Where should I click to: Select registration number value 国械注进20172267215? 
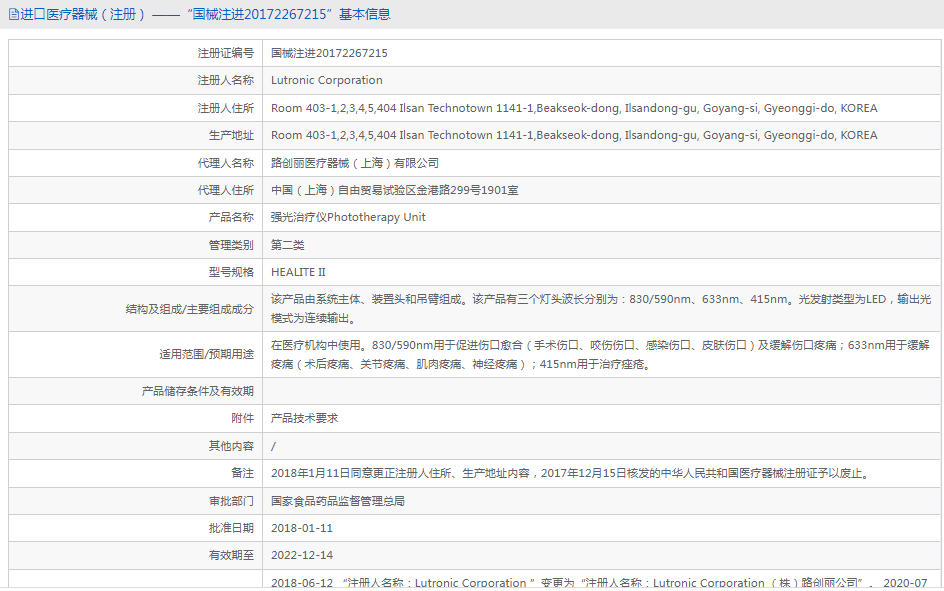329,53
